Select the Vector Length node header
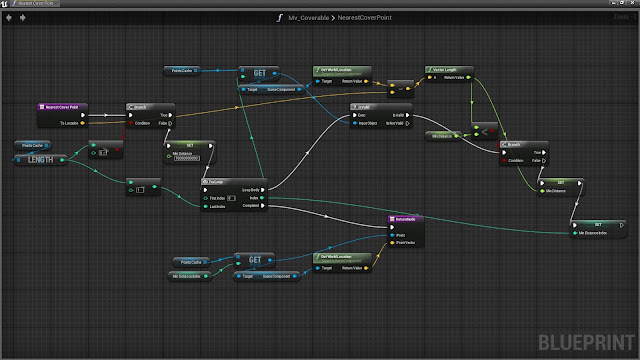The width and height of the screenshot is (640, 360). 449,69
